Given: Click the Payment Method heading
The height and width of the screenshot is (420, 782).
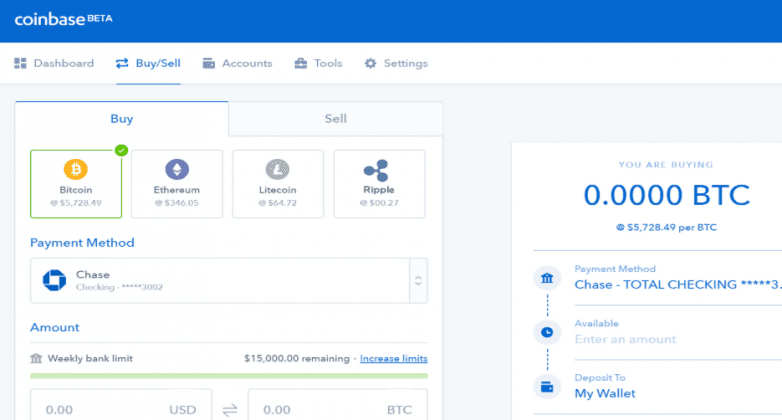Looking at the screenshot, I should pyautogui.click(x=82, y=243).
